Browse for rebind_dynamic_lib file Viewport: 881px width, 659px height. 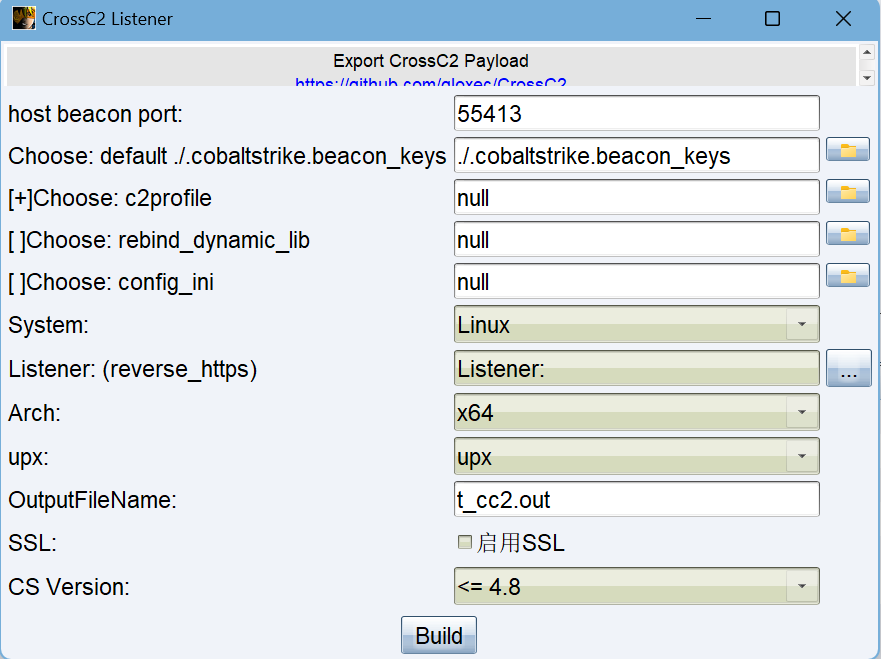[847, 234]
